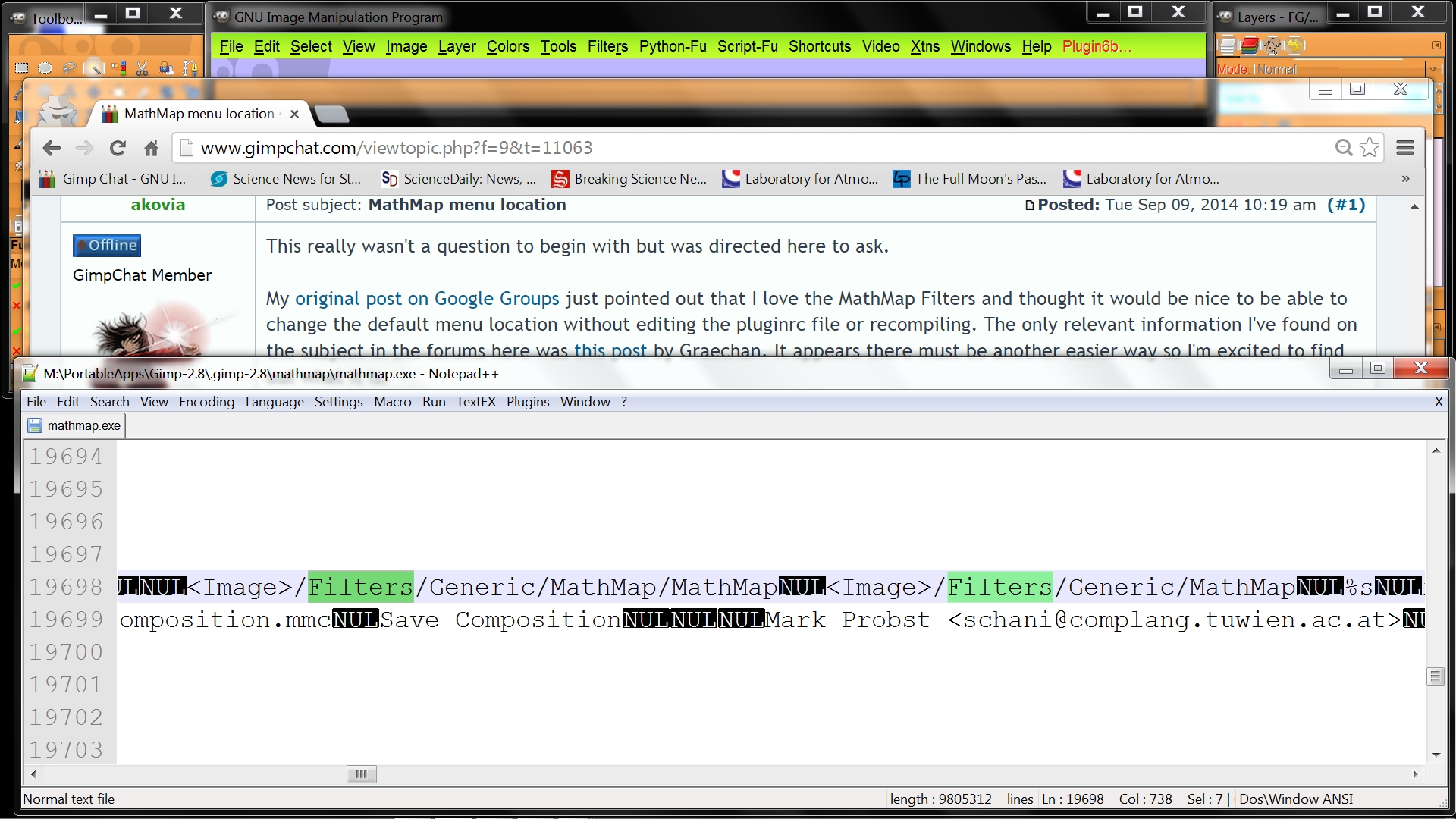Click the Notepad++ vertical scrollbar thumb
Screen dimensions: 1456x819
pyautogui.click(x=1436, y=676)
